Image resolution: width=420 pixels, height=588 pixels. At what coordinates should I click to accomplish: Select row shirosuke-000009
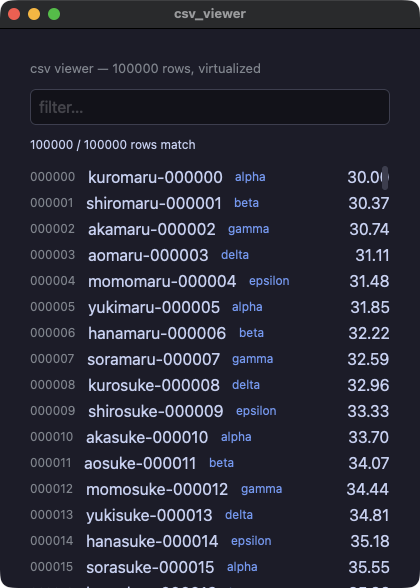[210, 411]
